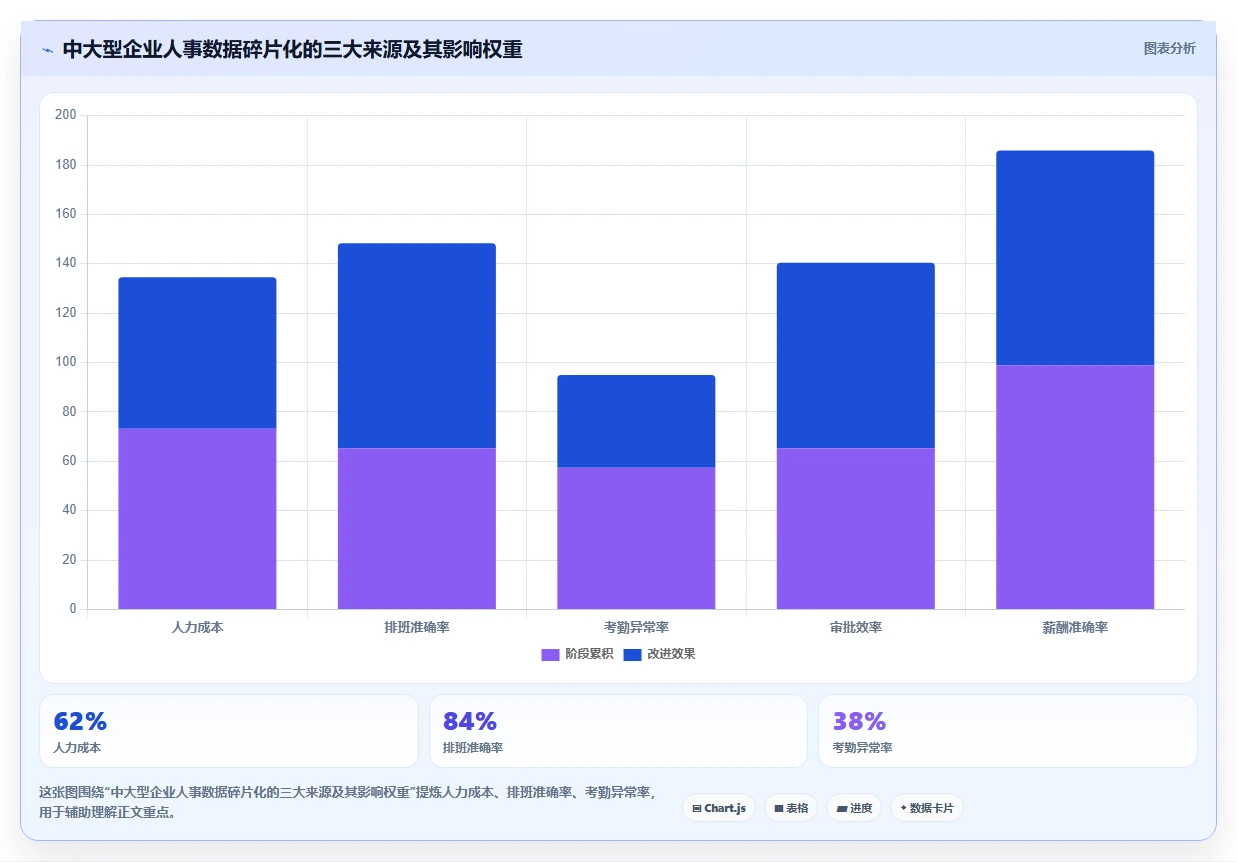Click the purple bar segment for 薪酬准确率
This screenshot has height=862, width=1237.
tap(1075, 487)
